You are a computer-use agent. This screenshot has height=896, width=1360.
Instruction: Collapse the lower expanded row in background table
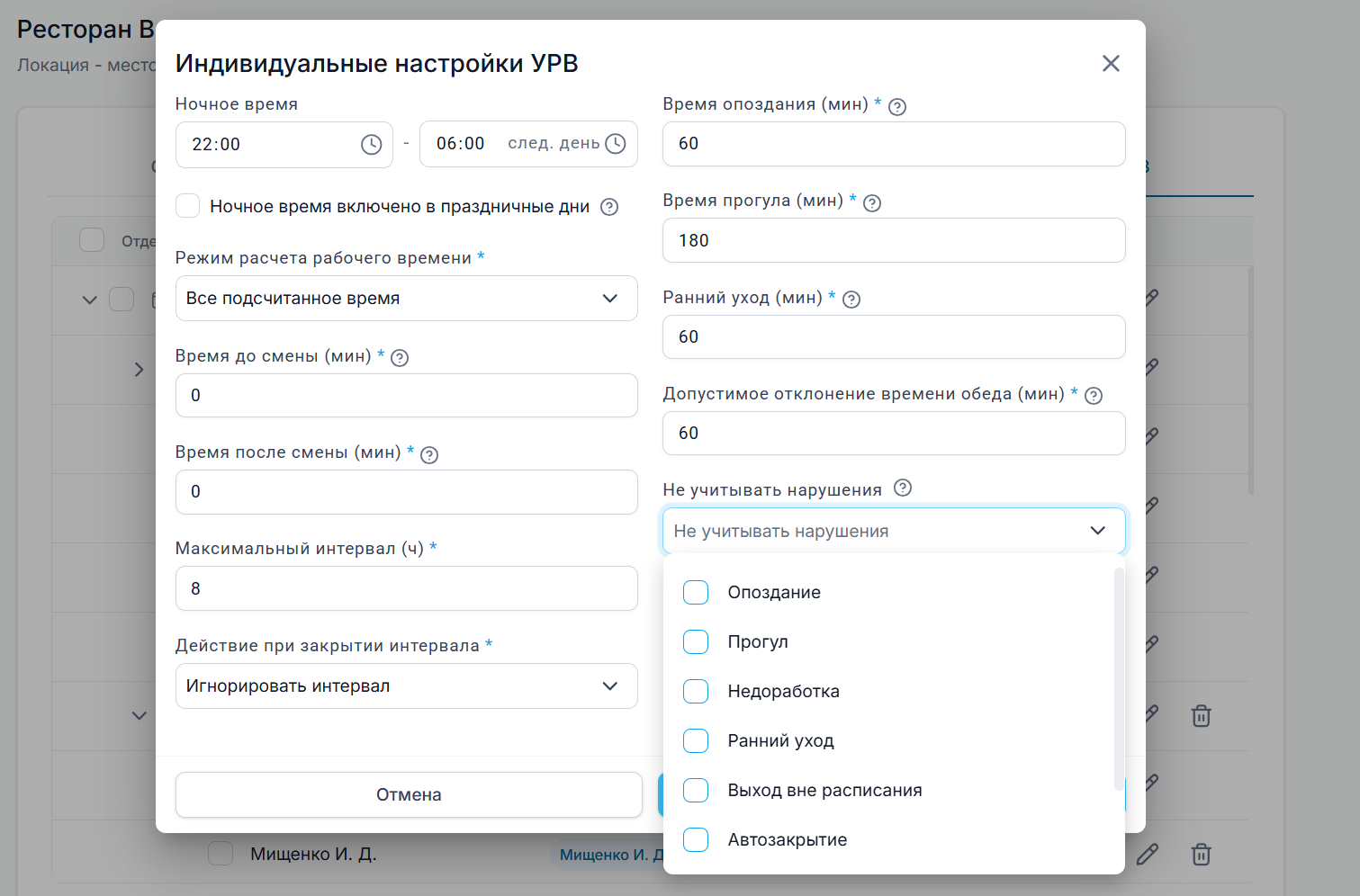tap(139, 716)
